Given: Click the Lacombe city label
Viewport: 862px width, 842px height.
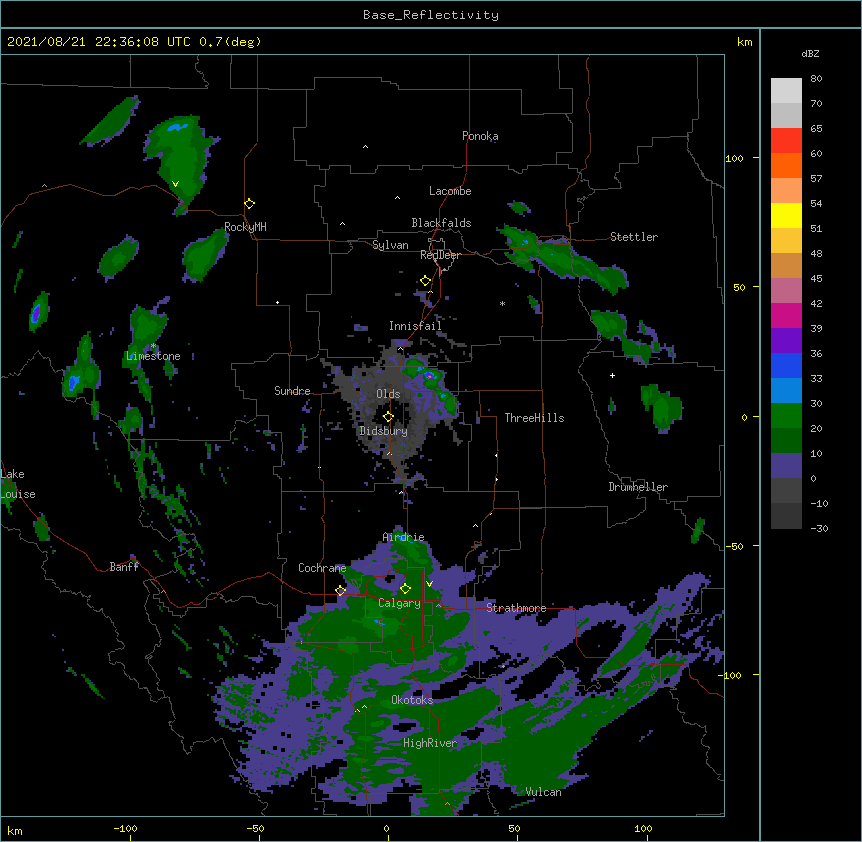Looking at the screenshot, I should click(x=450, y=191).
